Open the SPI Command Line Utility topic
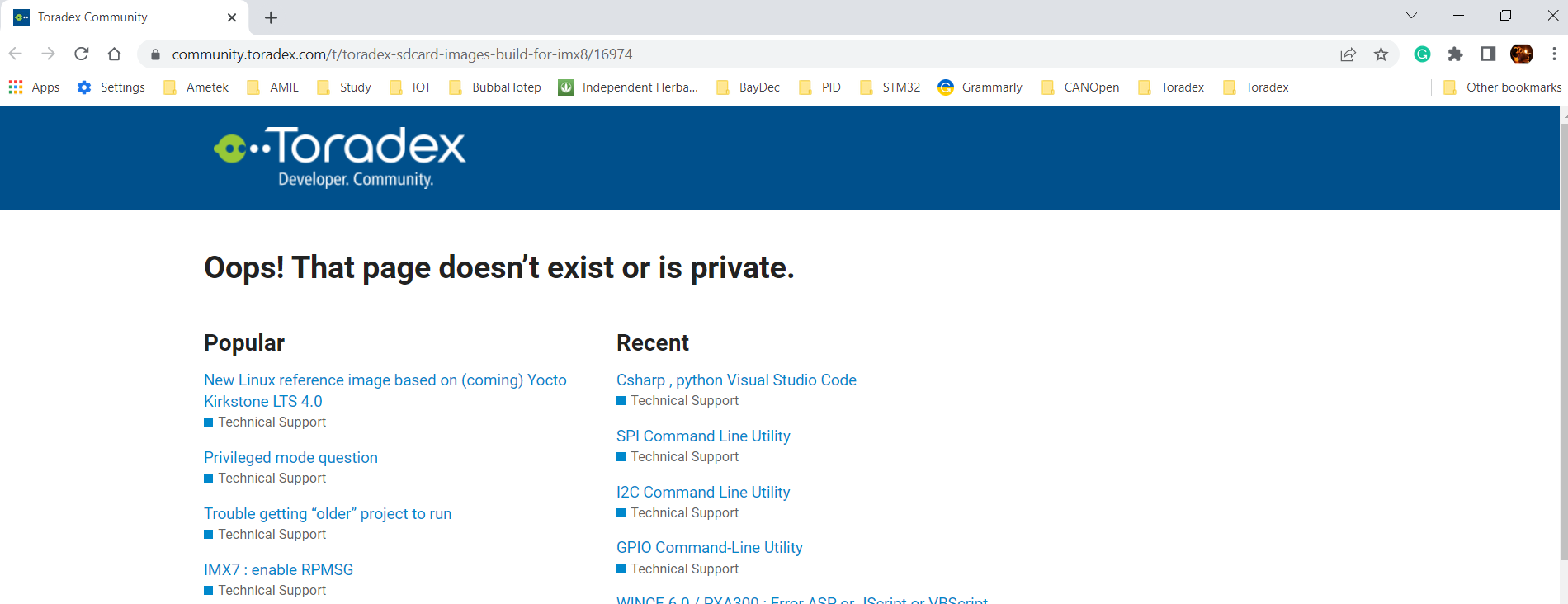Viewport: 1568px width, 604px height. (703, 436)
